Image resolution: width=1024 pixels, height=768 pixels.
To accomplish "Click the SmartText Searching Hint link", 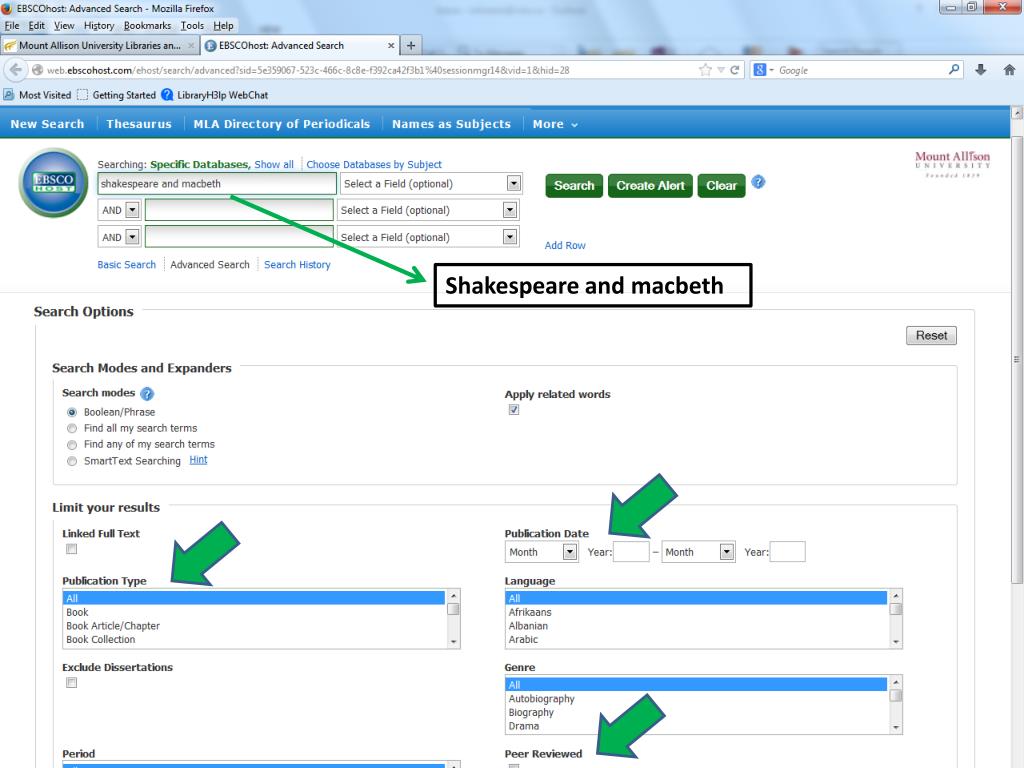I will tap(198, 460).
